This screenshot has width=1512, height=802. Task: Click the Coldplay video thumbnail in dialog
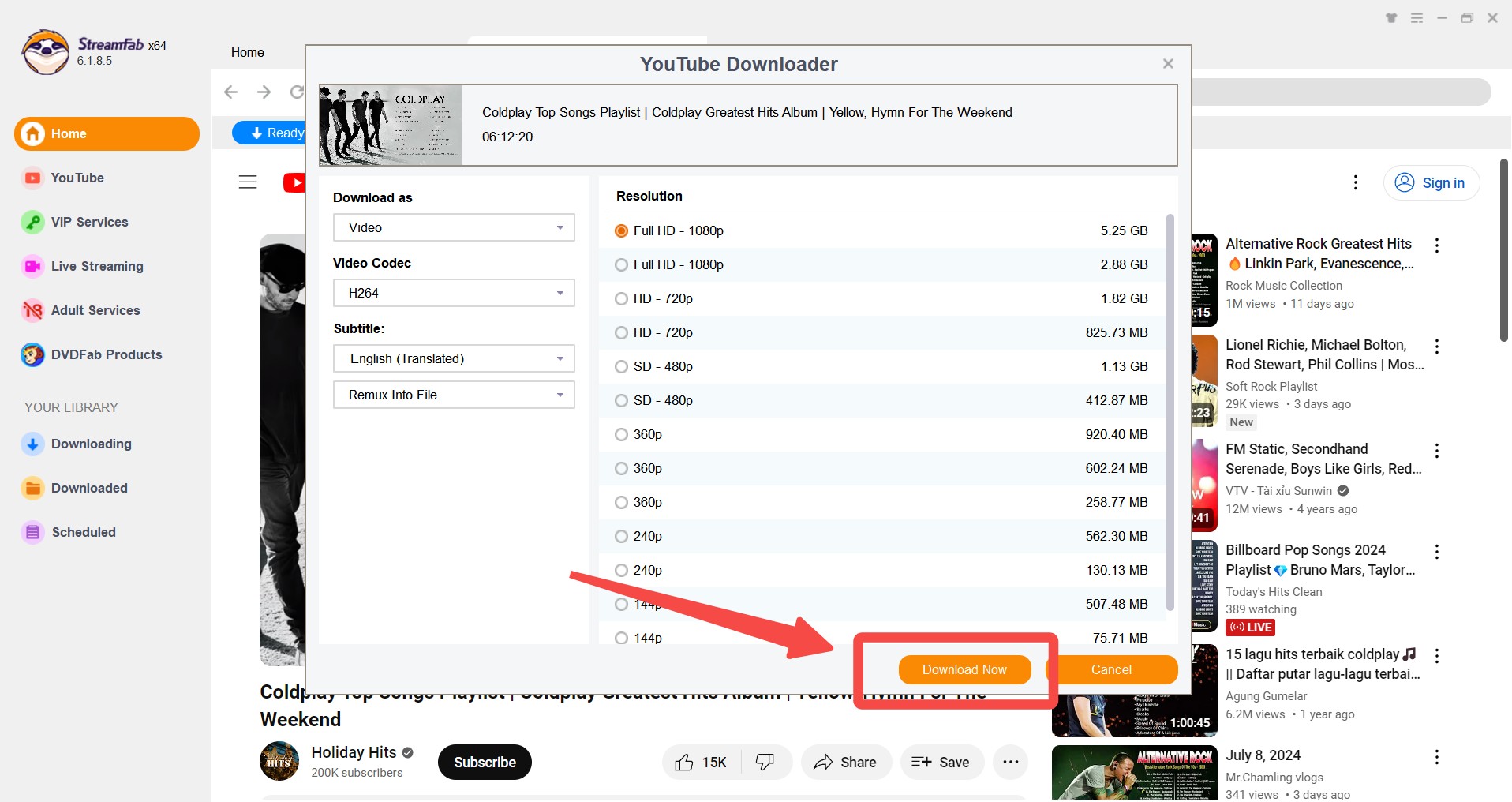click(391, 125)
